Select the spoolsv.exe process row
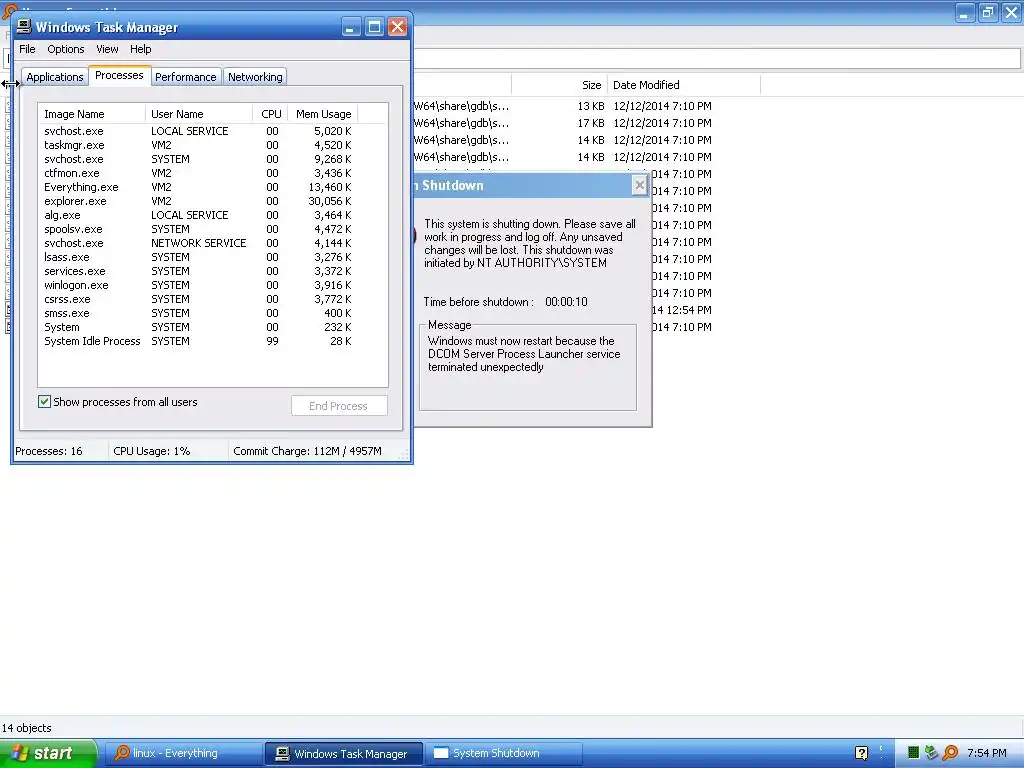Viewport: 1024px width, 768px height. pyautogui.click(x=198, y=229)
